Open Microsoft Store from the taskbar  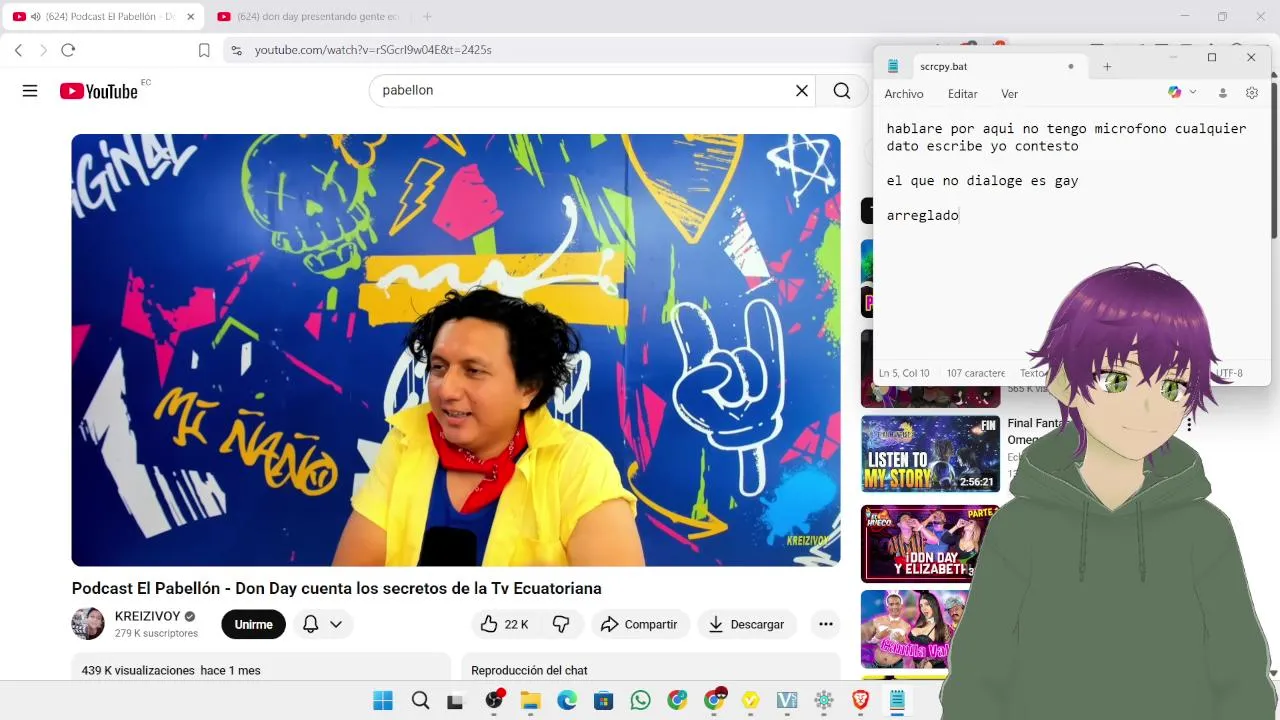[x=603, y=701]
